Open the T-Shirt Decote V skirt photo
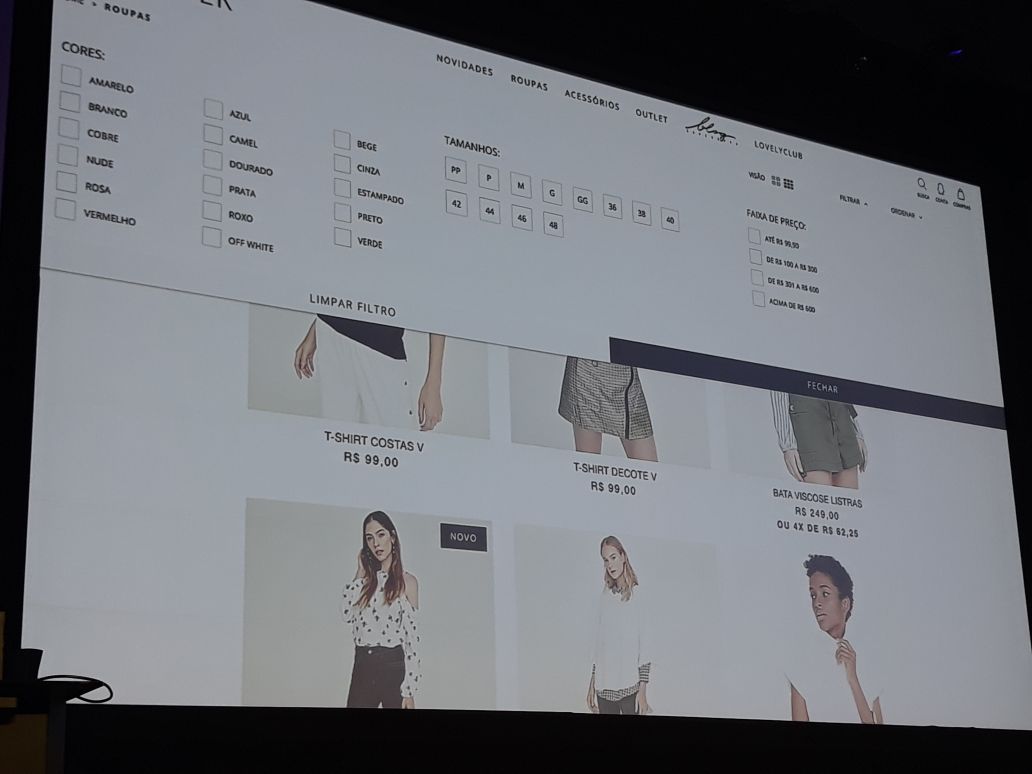The width and height of the screenshot is (1032, 774). click(609, 407)
